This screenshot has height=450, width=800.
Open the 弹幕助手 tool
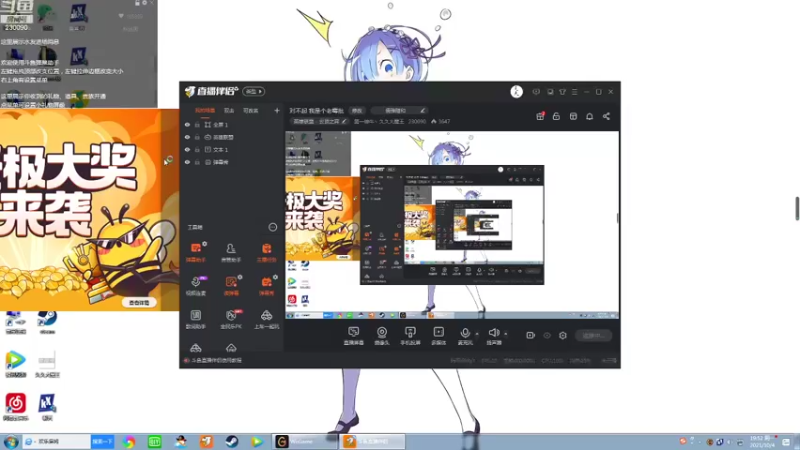coord(196,252)
